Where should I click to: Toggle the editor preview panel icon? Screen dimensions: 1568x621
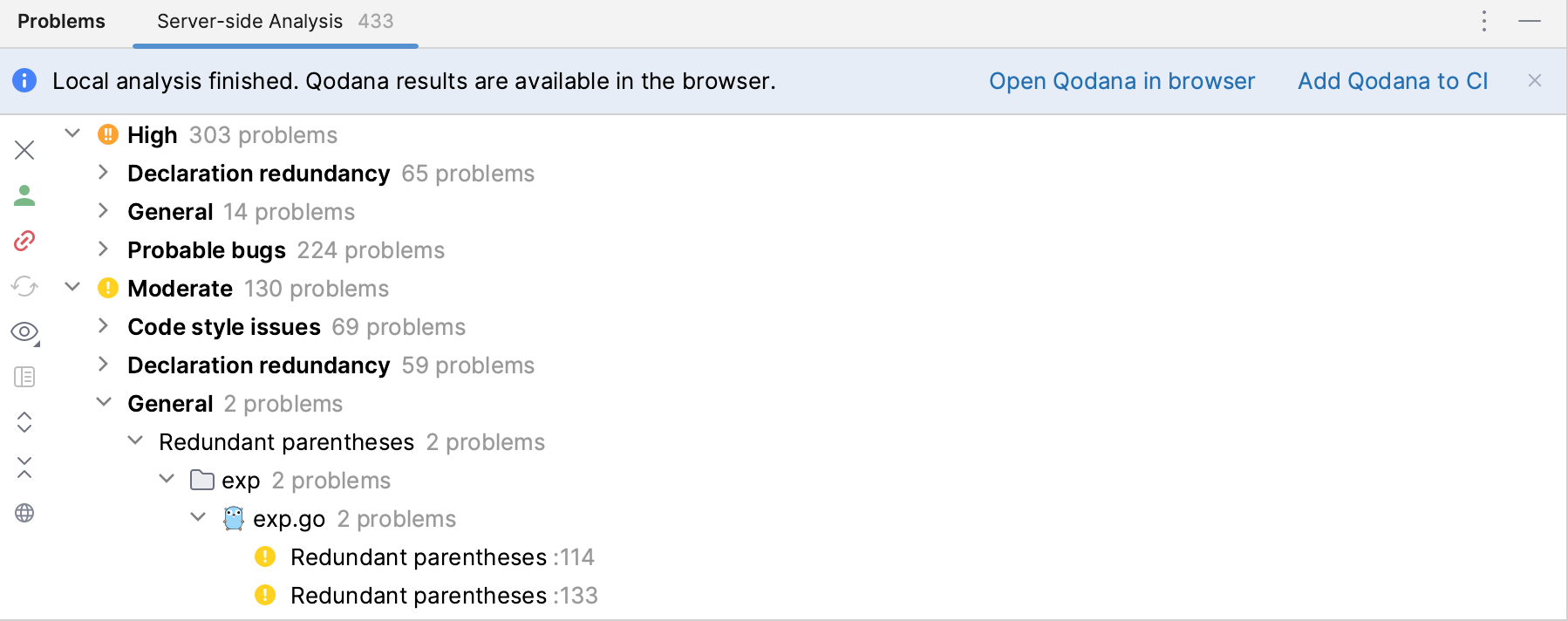pyautogui.click(x=24, y=377)
